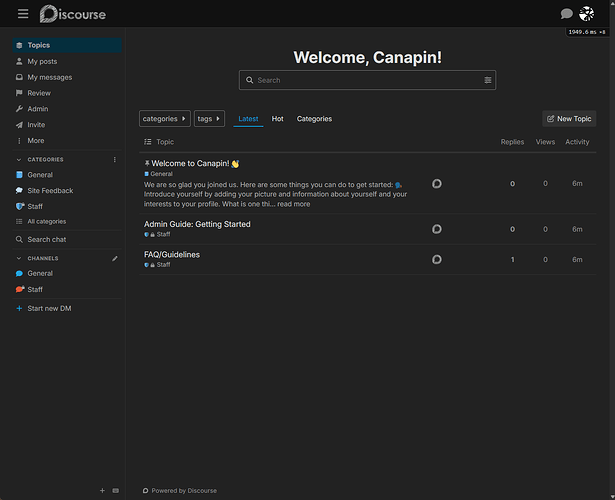Open the General chat channel
This screenshot has height=500, width=615.
tap(67, 273)
